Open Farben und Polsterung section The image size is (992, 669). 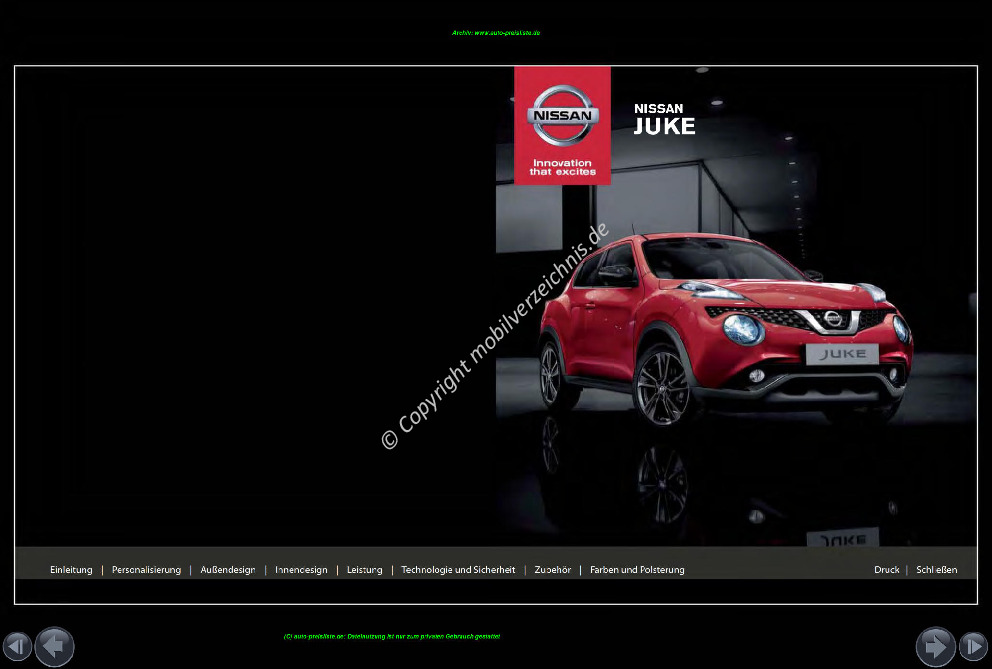point(637,570)
